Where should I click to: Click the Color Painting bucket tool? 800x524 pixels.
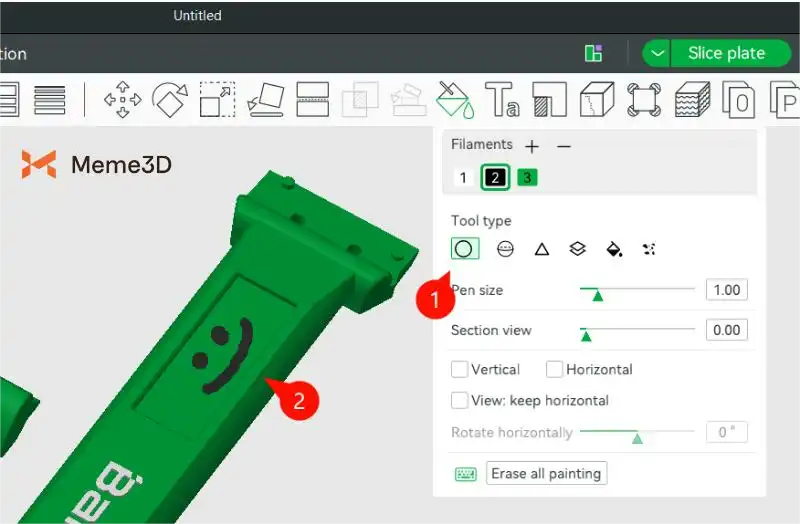[x=455, y=99]
